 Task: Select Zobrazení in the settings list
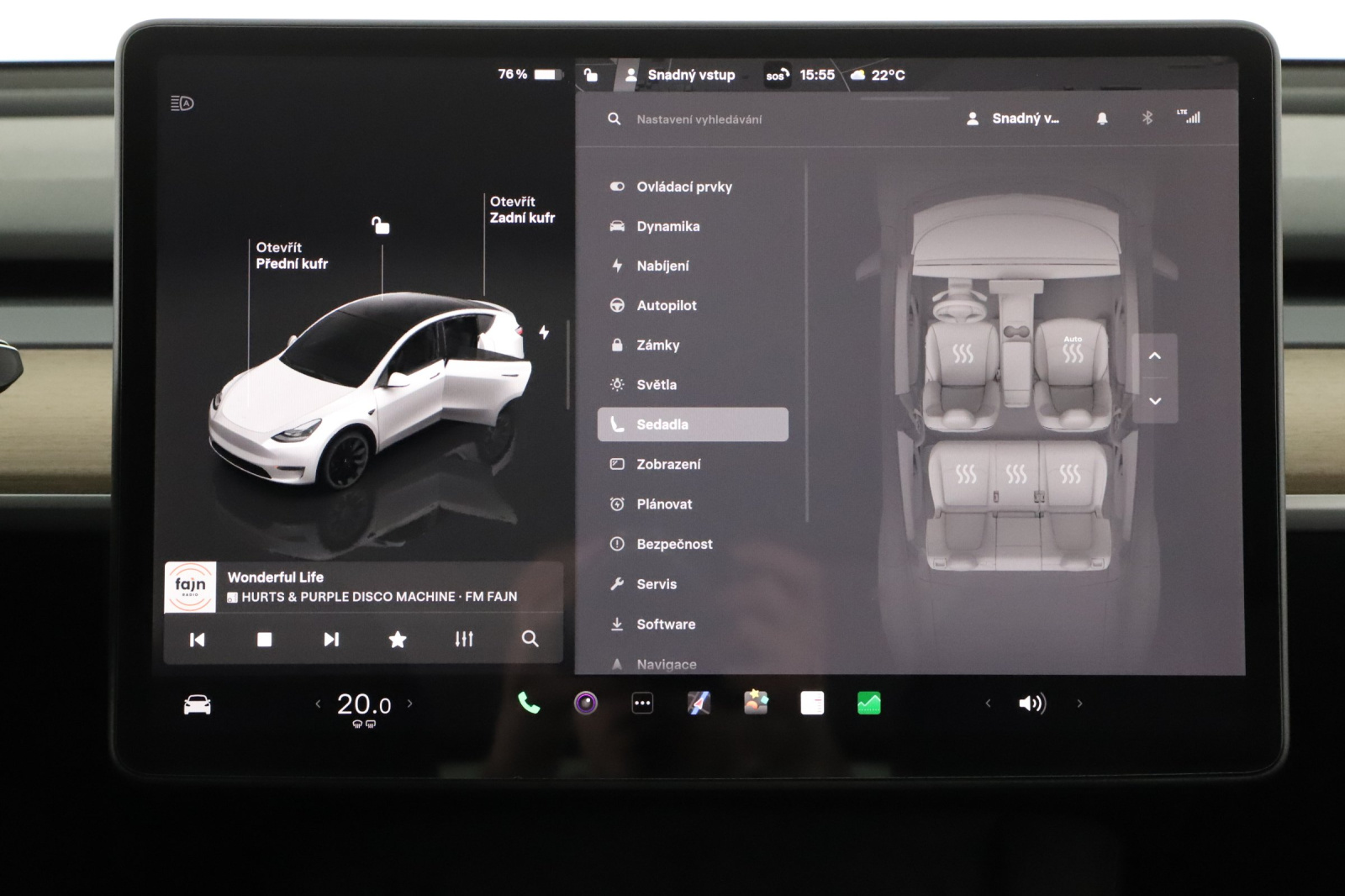(667, 464)
